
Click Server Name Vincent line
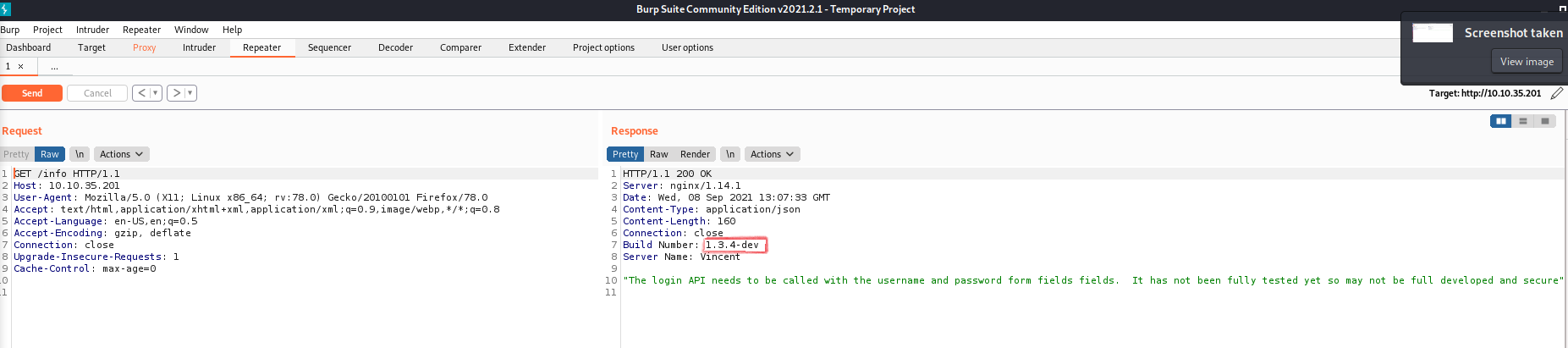click(681, 257)
